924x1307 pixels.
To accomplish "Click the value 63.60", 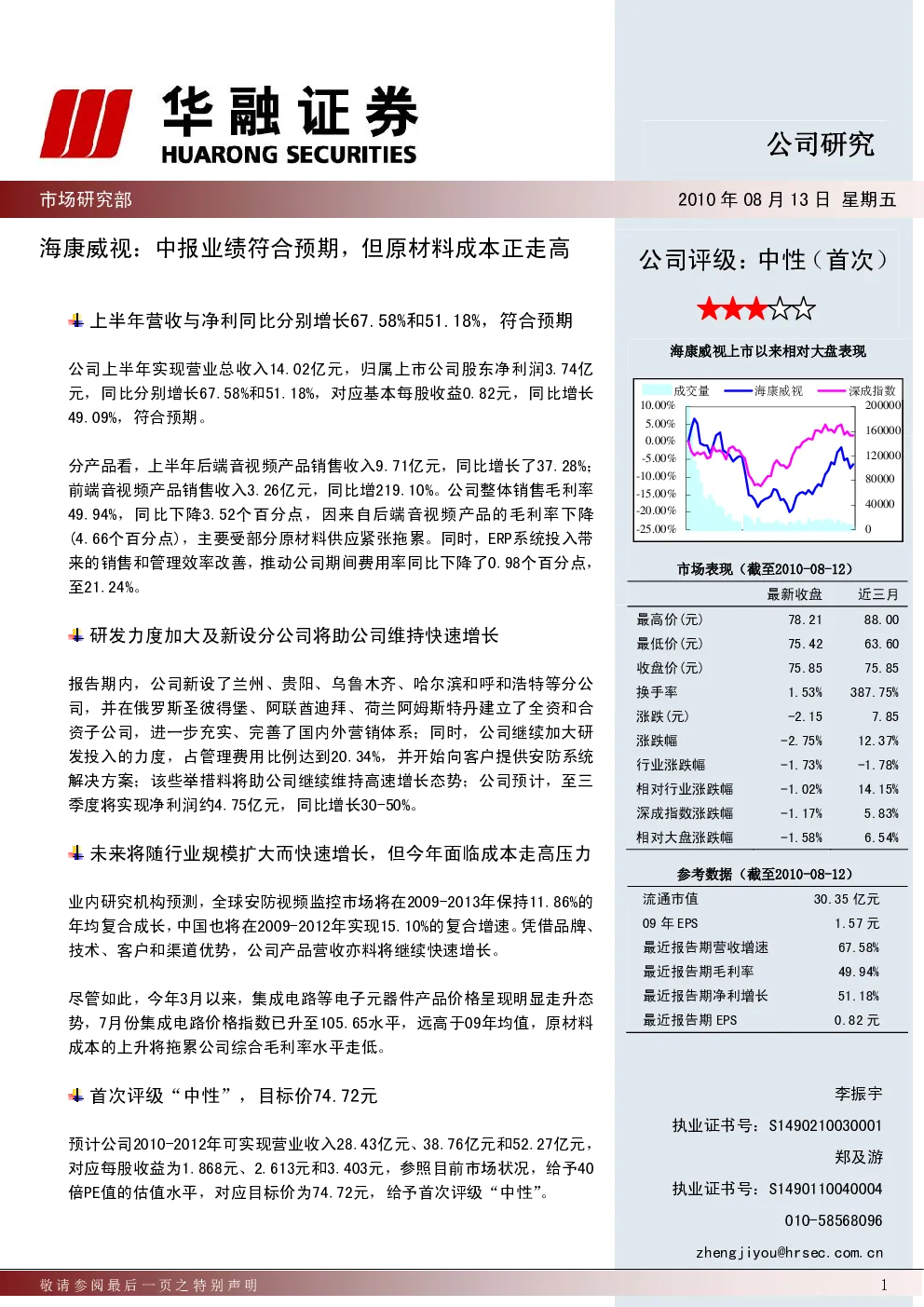I will [x=881, y=644].
